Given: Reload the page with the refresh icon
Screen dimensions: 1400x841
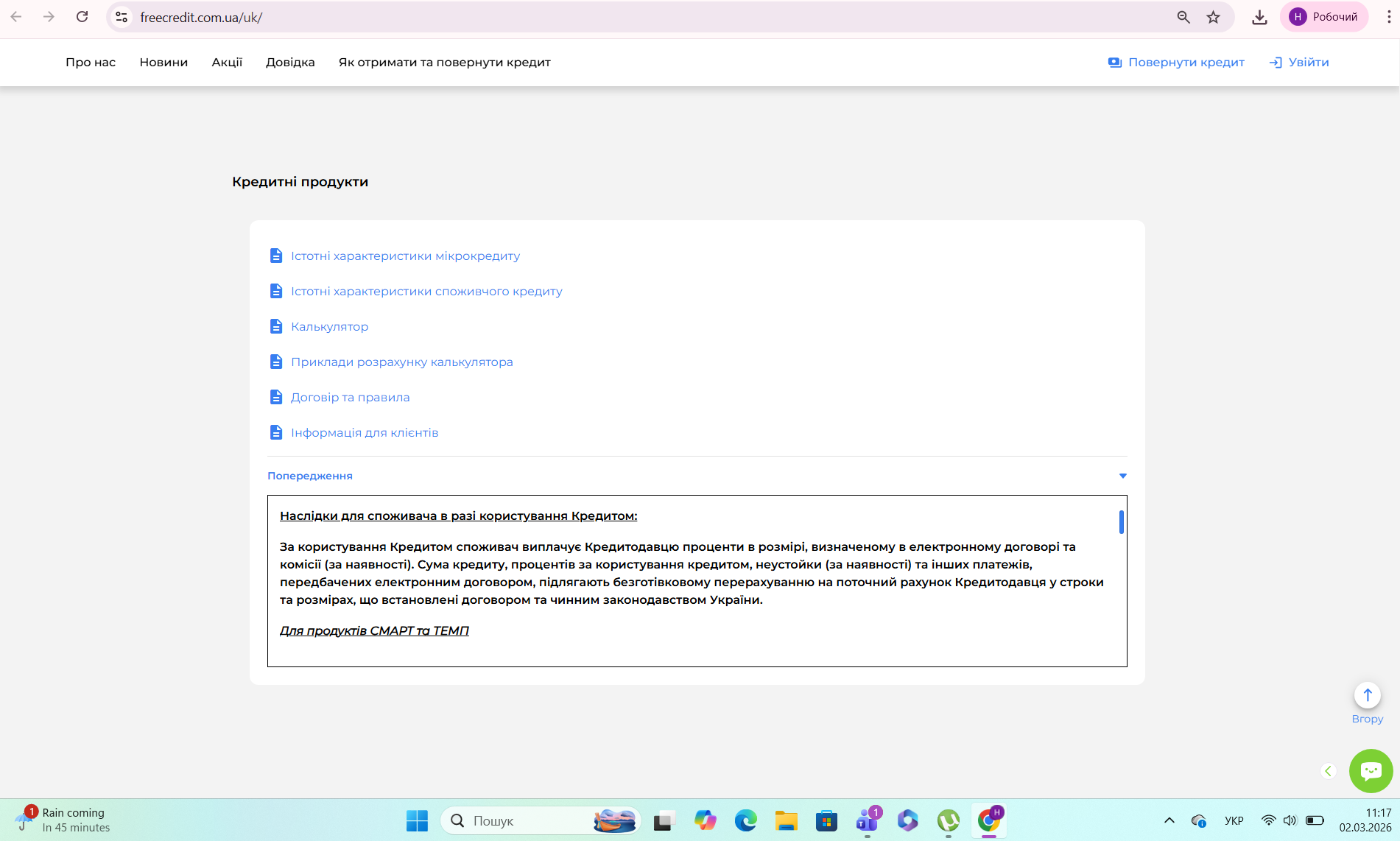Looking at the screenshot, I should pos(82,17).
